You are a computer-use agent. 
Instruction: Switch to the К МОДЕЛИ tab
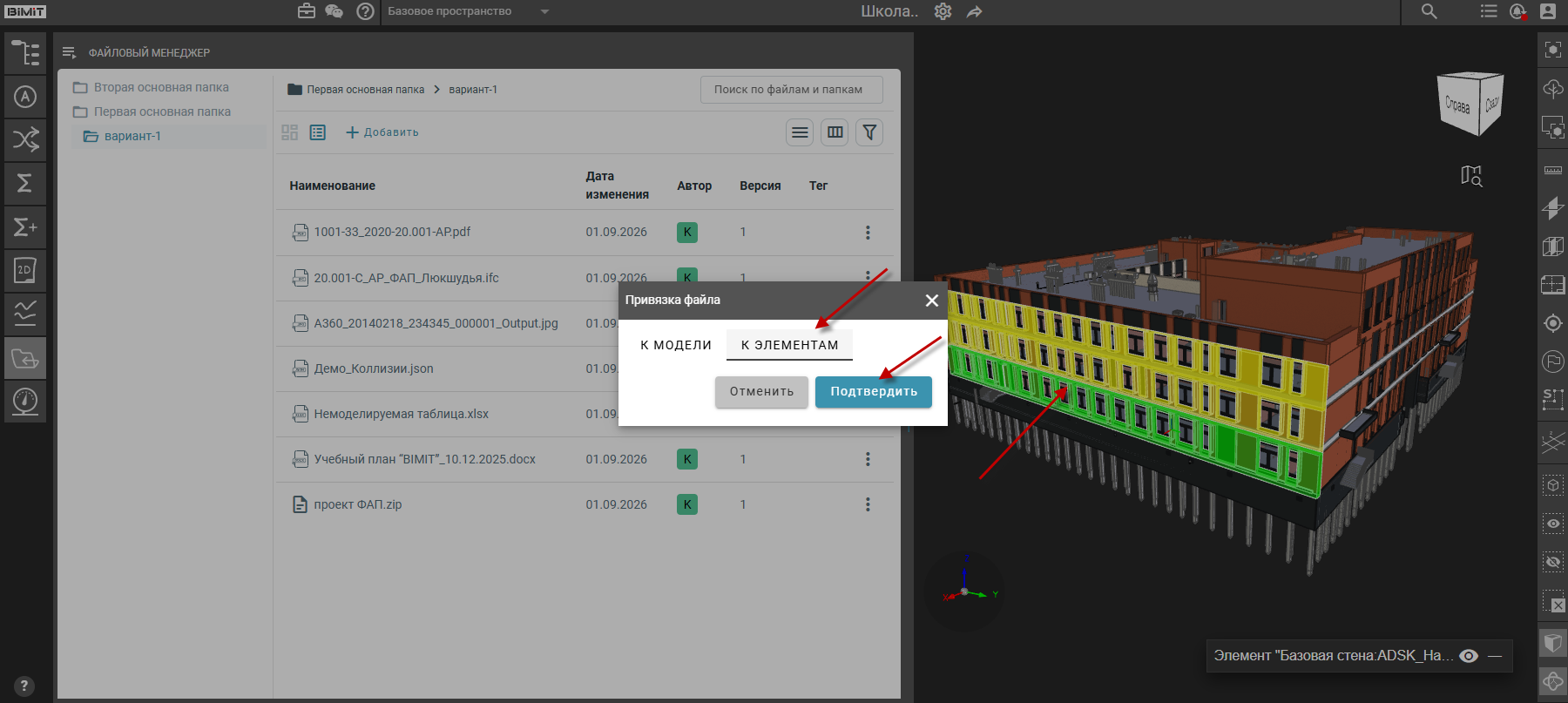(x=676, y=345)
